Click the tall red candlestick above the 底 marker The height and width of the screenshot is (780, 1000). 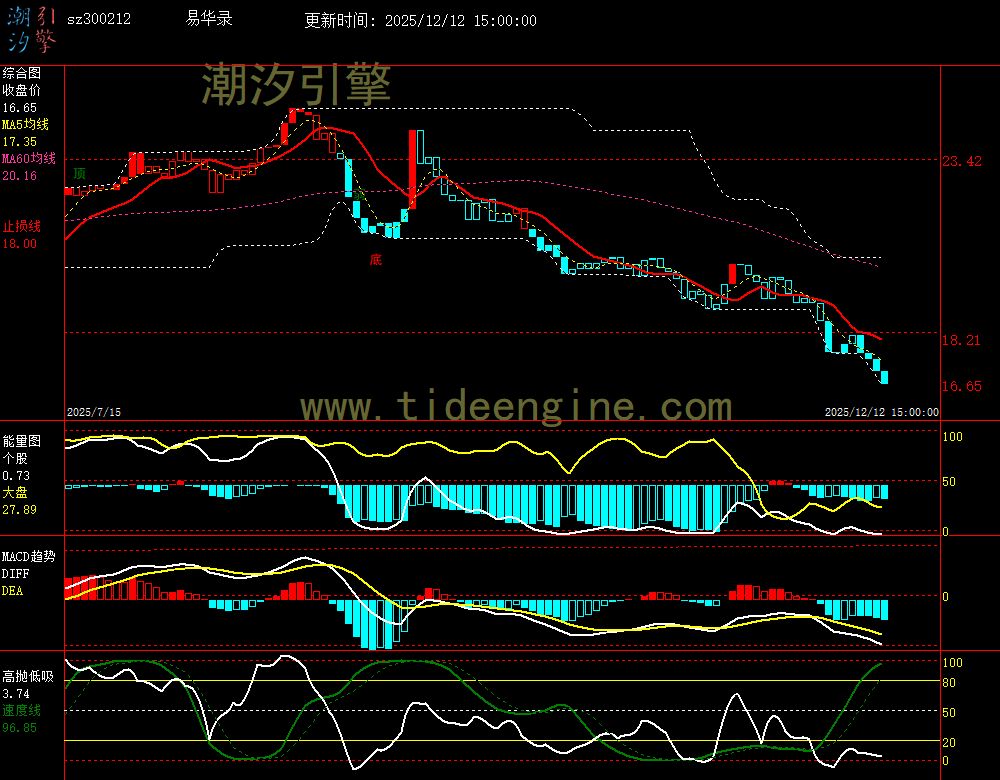[411, 168]
